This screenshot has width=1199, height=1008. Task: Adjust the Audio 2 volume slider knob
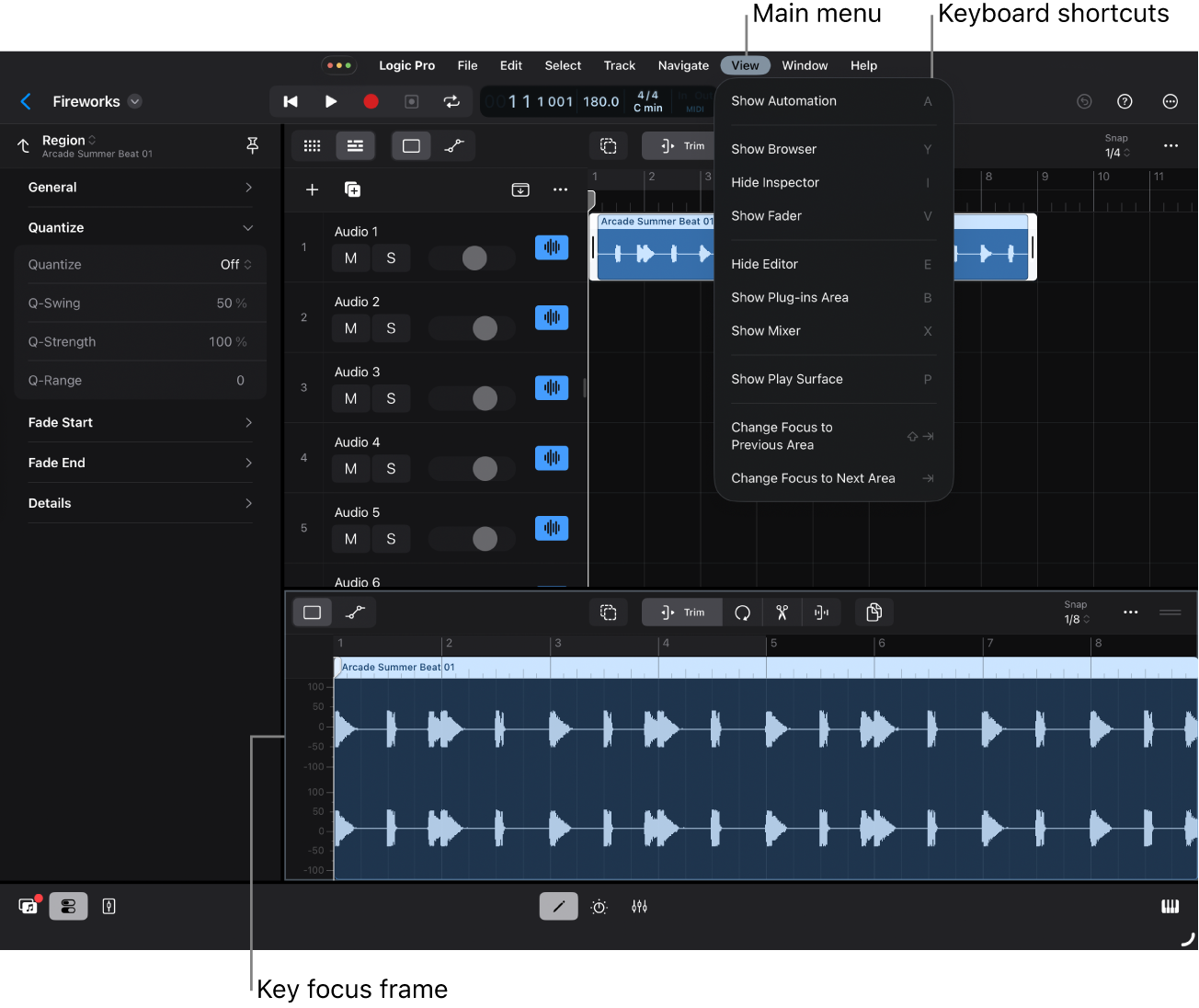(x=485, y=328)
